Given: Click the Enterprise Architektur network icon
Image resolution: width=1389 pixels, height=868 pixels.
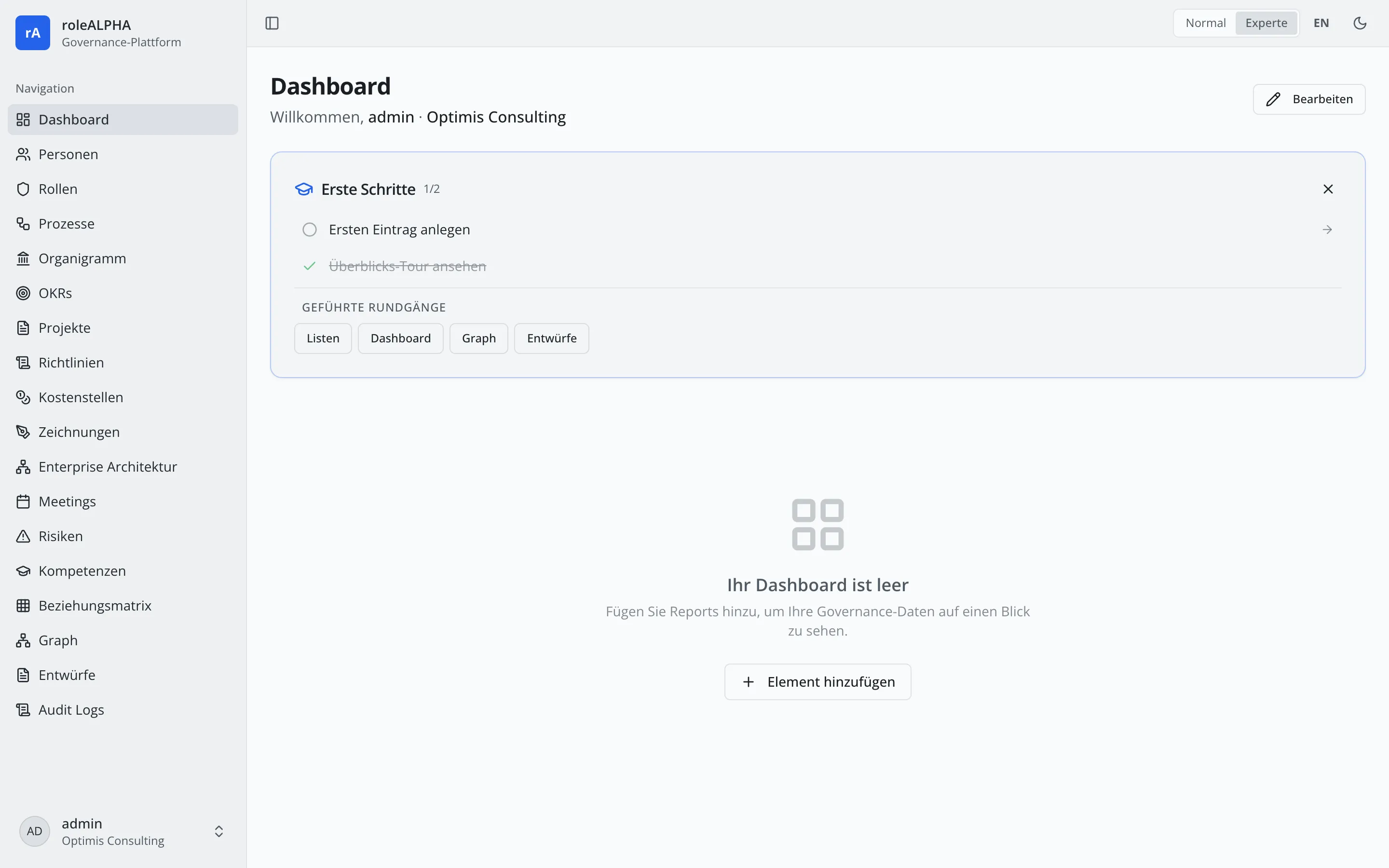Looking at the screenshot, I should pos(23,467).
